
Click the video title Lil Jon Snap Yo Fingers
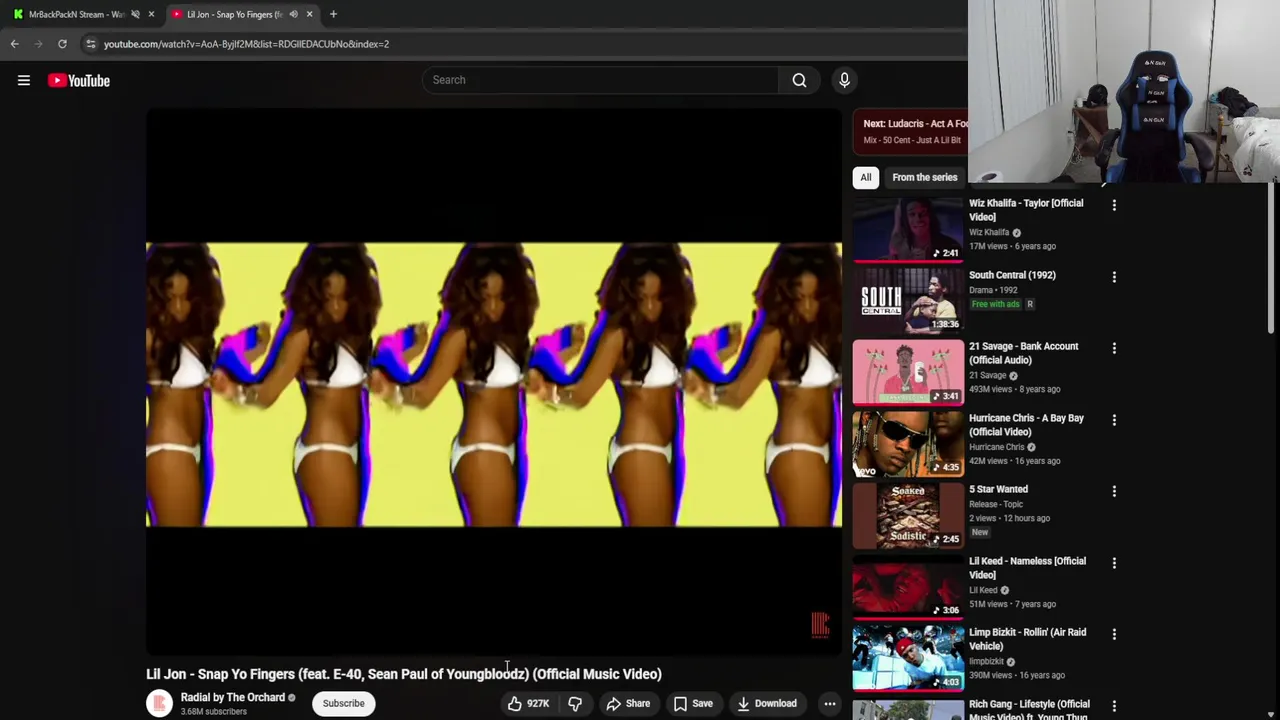tap(404, 674)
